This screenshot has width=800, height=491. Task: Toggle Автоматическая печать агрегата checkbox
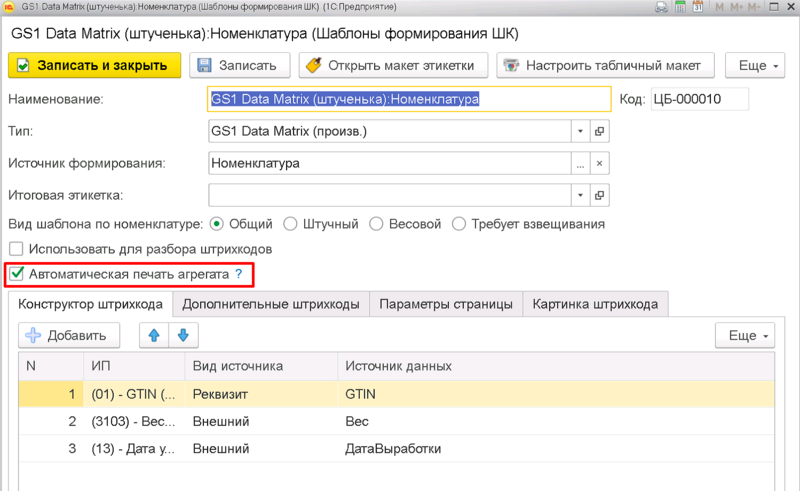point(16,274)
